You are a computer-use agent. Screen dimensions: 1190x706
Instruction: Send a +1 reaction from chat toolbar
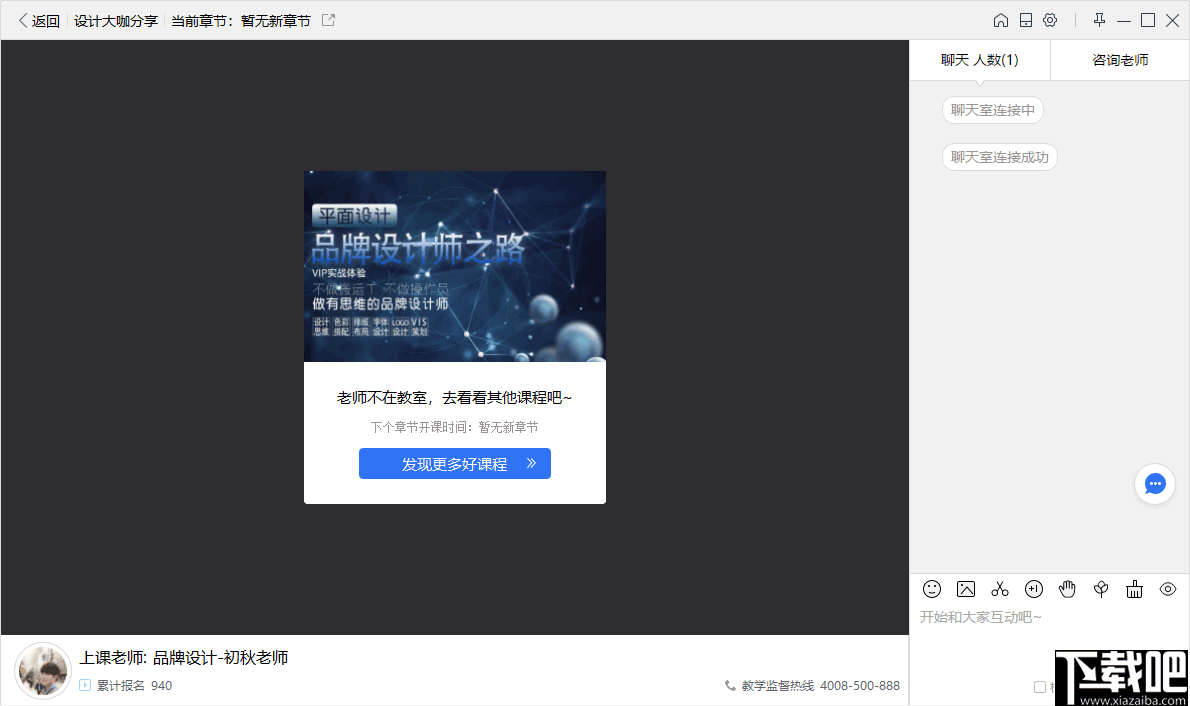click(1034, 589)
